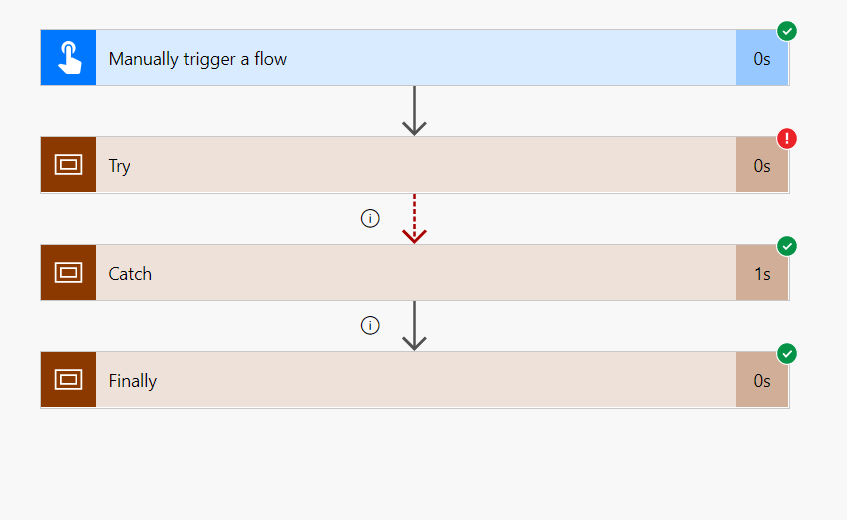Click the arrow below the trigger
The width and height of the screenshot is (847, 520).
click(x=414, y=111)
